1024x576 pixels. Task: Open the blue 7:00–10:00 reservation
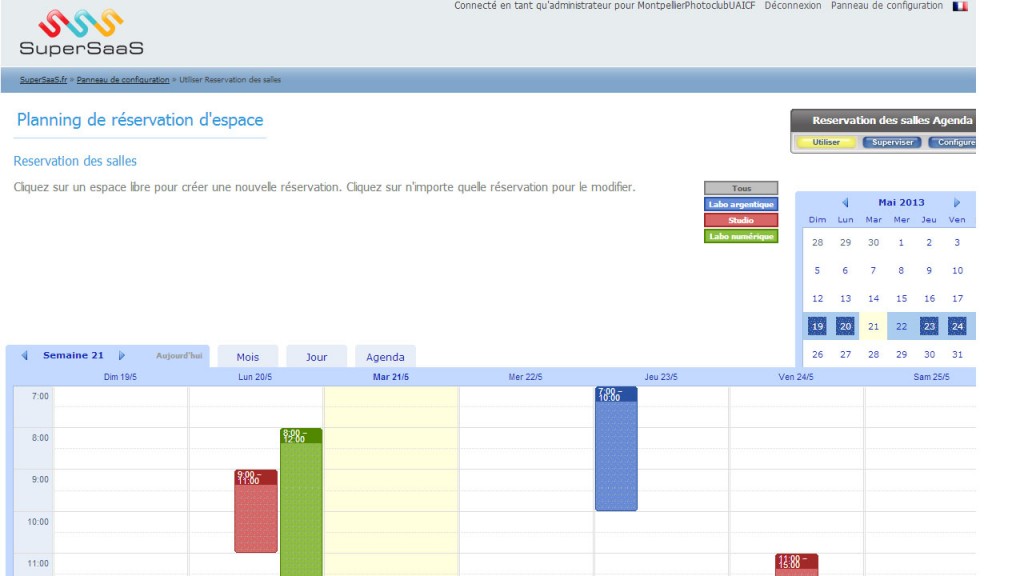pos(616,449)
